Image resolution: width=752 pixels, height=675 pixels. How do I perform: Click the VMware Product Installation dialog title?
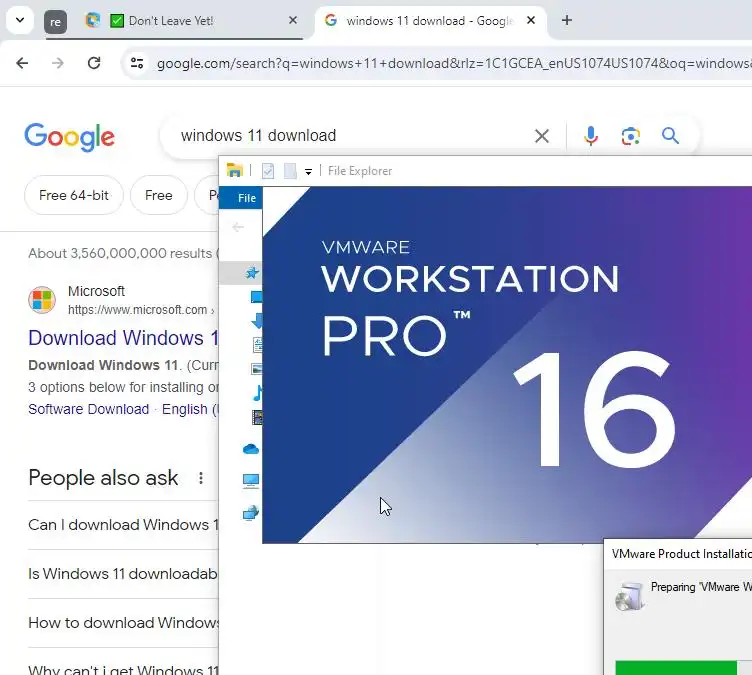pos(682,554)
